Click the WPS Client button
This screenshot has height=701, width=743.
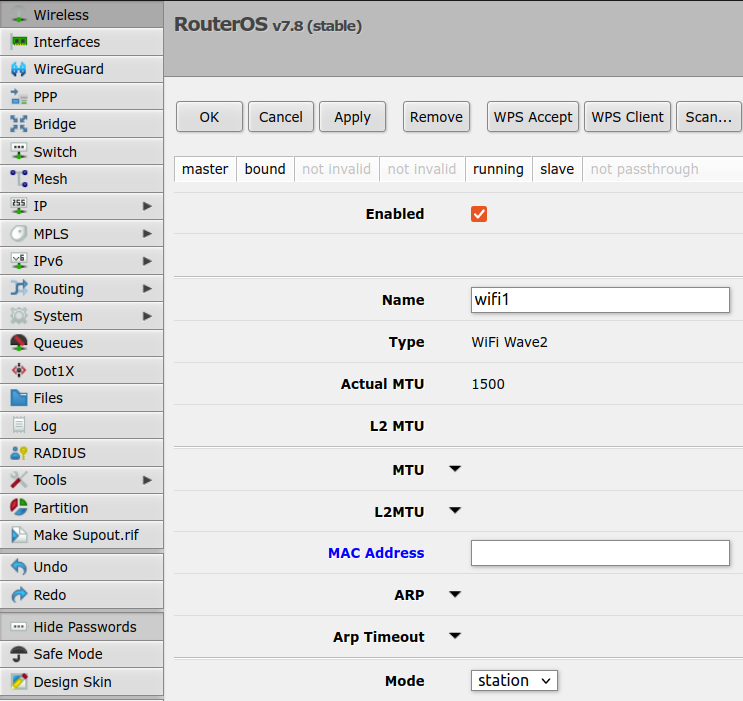tap(627, 117)
